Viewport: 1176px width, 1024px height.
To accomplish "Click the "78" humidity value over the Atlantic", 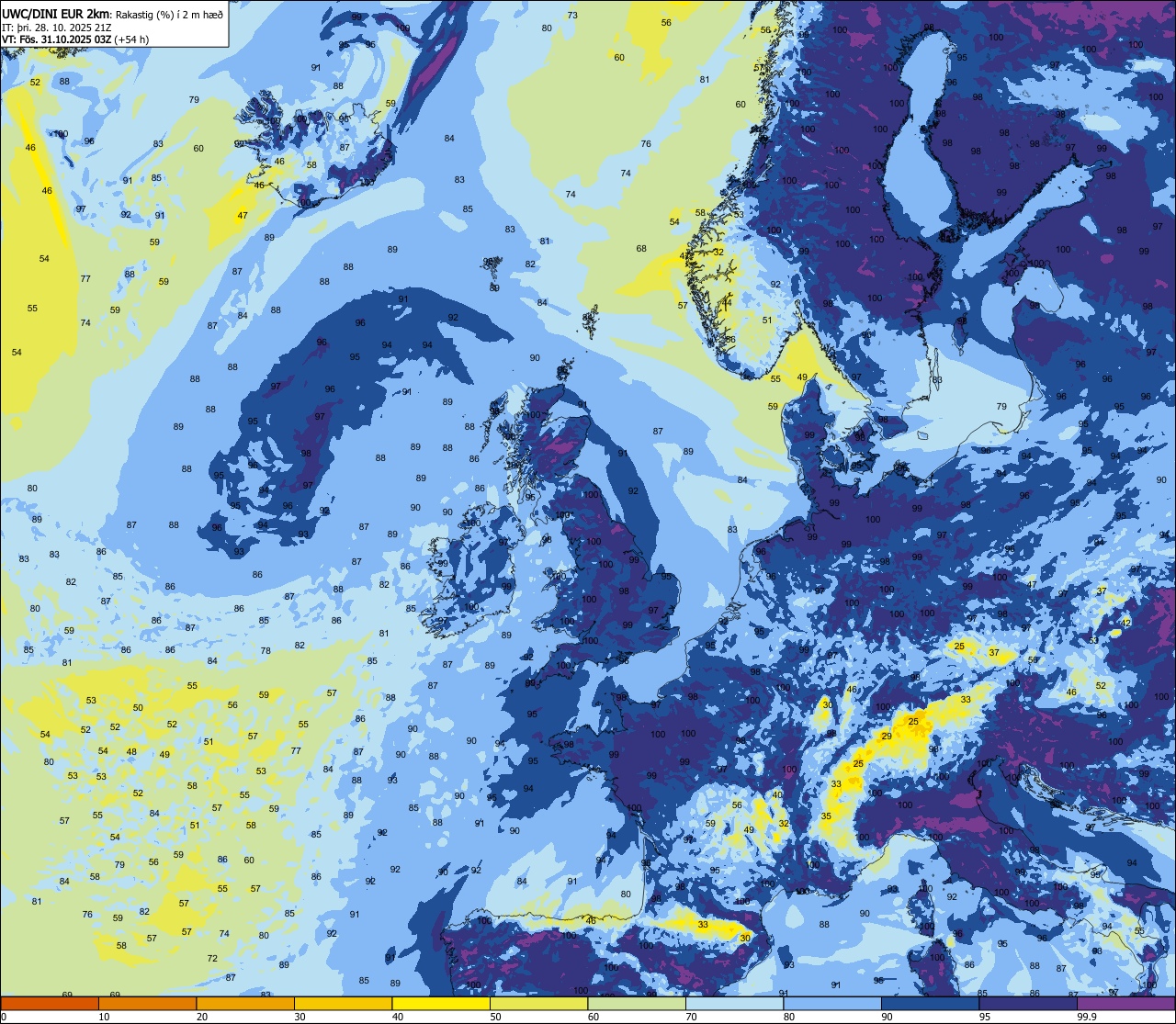I will pos(266,650).
